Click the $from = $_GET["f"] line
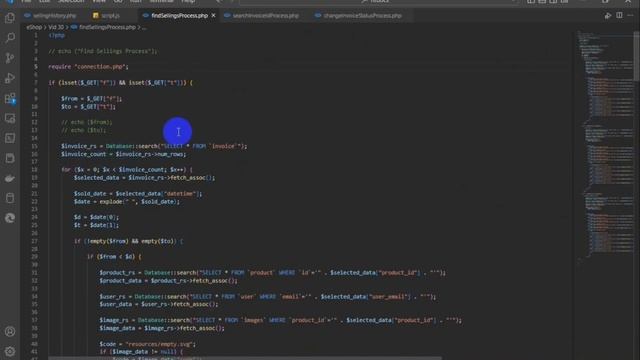This screenshot has height=360, width=640. (x=91, y=98)
